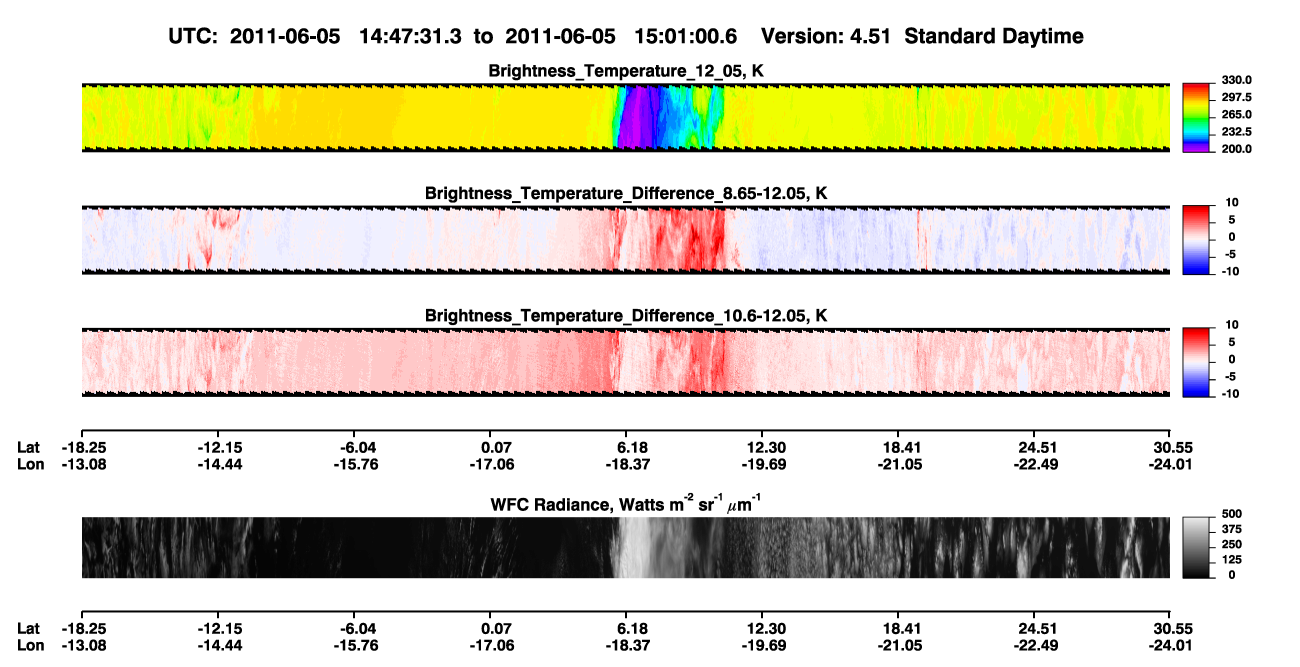Screen dimensions: 1300x667
Task: Click the 'Lon' axis label under the WFC panel
Action: click(x=30, y=645)
